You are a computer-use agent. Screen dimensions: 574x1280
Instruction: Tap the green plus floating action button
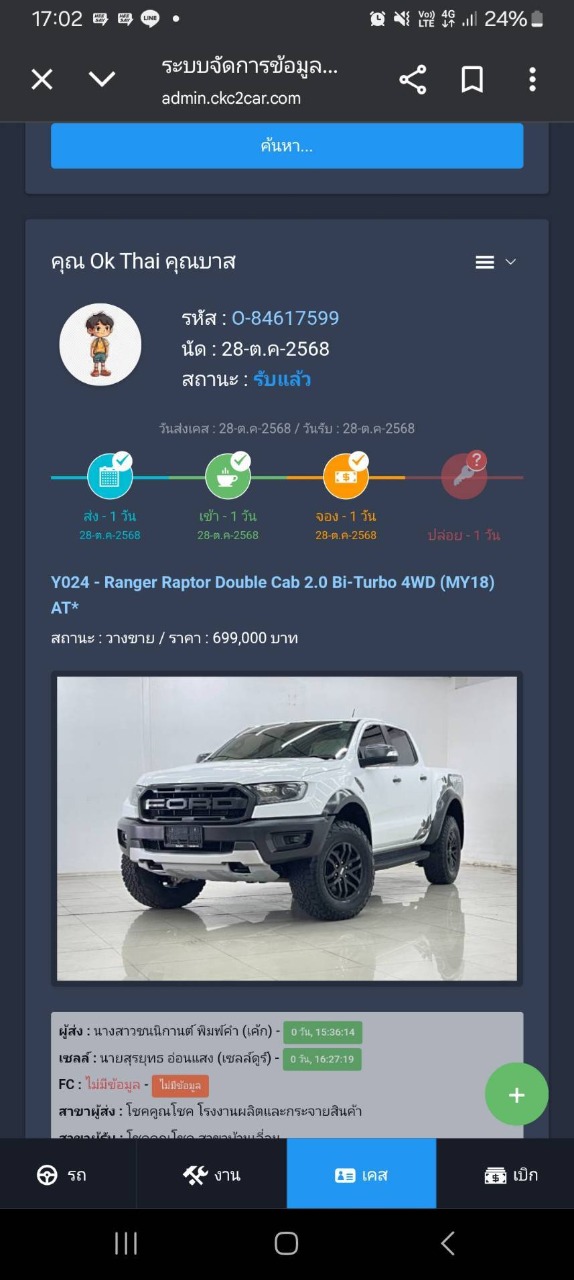pyautogui.click(x=516, y=1095)
